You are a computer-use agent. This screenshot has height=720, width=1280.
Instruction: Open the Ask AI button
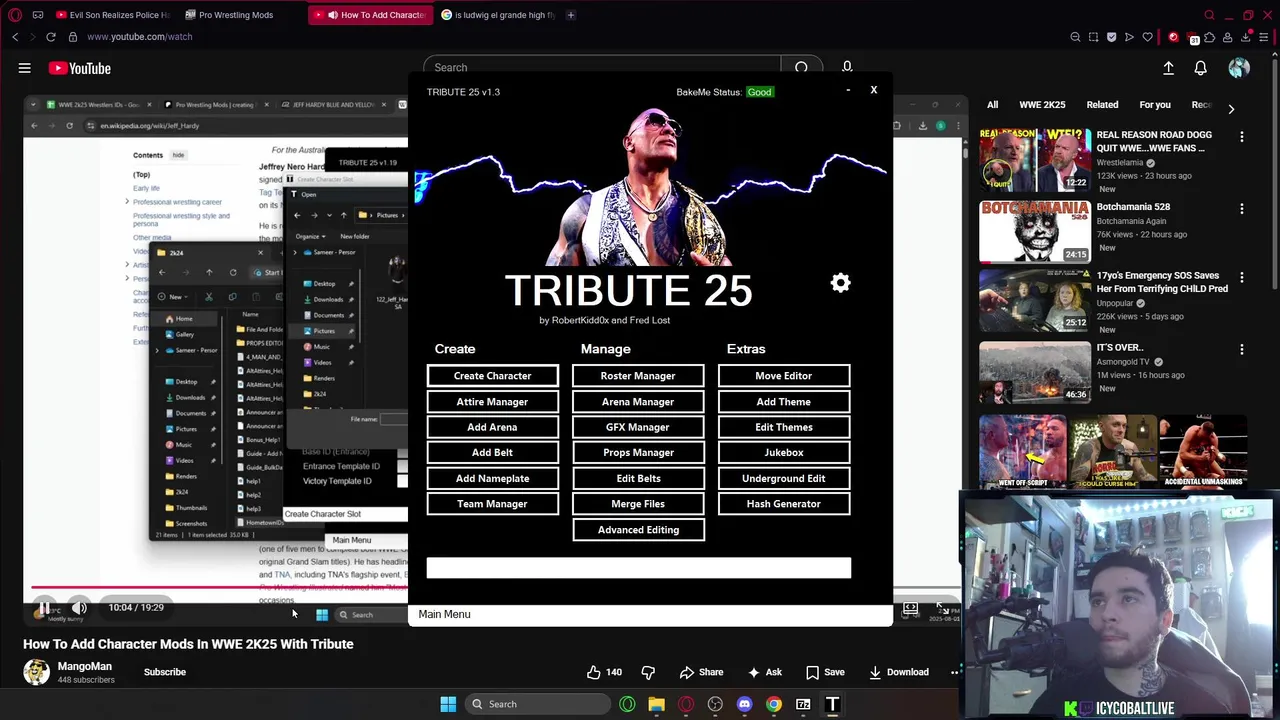pyautogui.click(x=763, y=672)
